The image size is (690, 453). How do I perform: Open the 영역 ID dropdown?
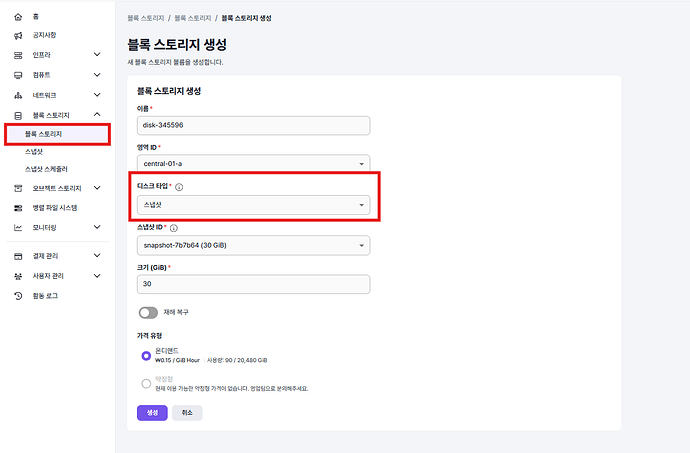click(x=253, y=164)
